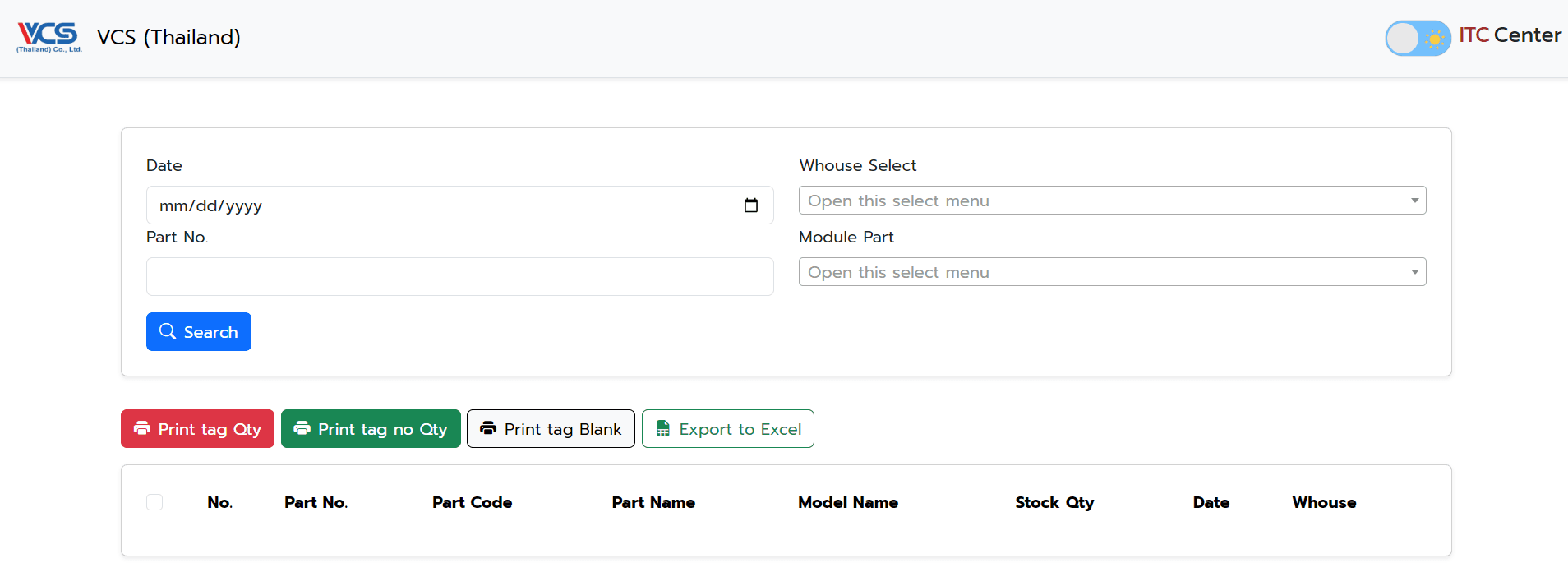The width and height of the screenshot is (1568, 577).
Task: Toggle the light/dark mode switch
Action: (x=1417, y=39)
